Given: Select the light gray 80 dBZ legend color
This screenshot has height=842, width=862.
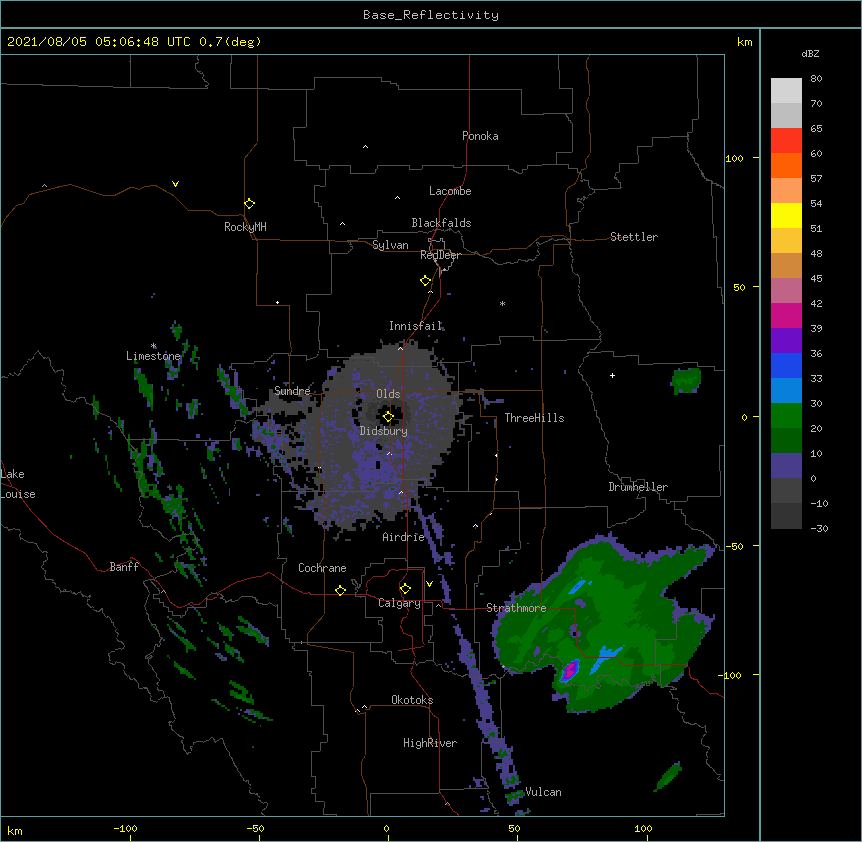Looking at the screenshot, I should [x=786, y=91].
